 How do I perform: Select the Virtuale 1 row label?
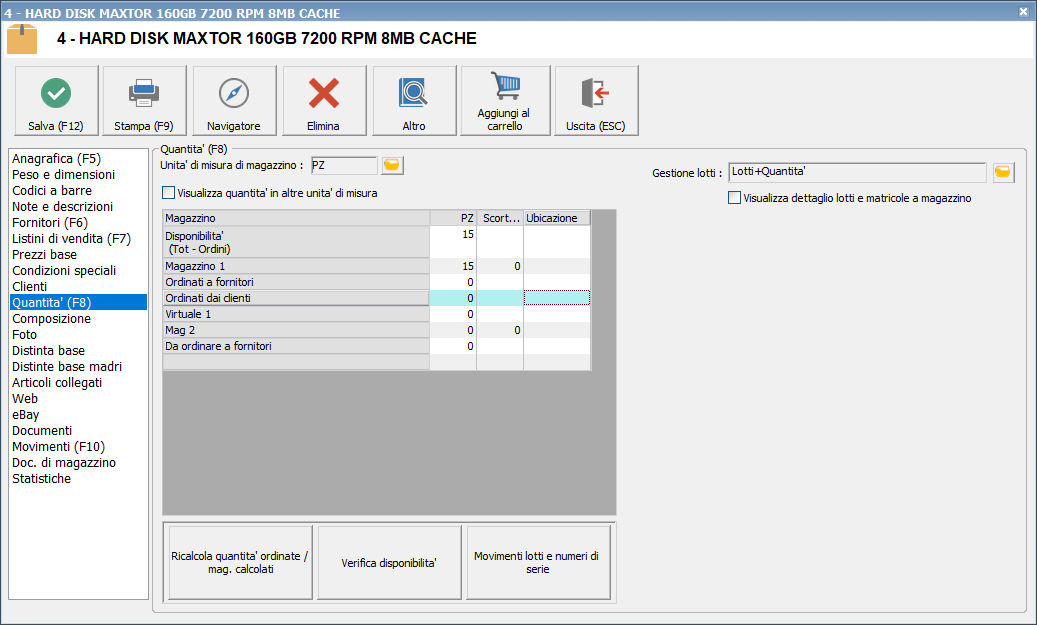tap(296, 314)
